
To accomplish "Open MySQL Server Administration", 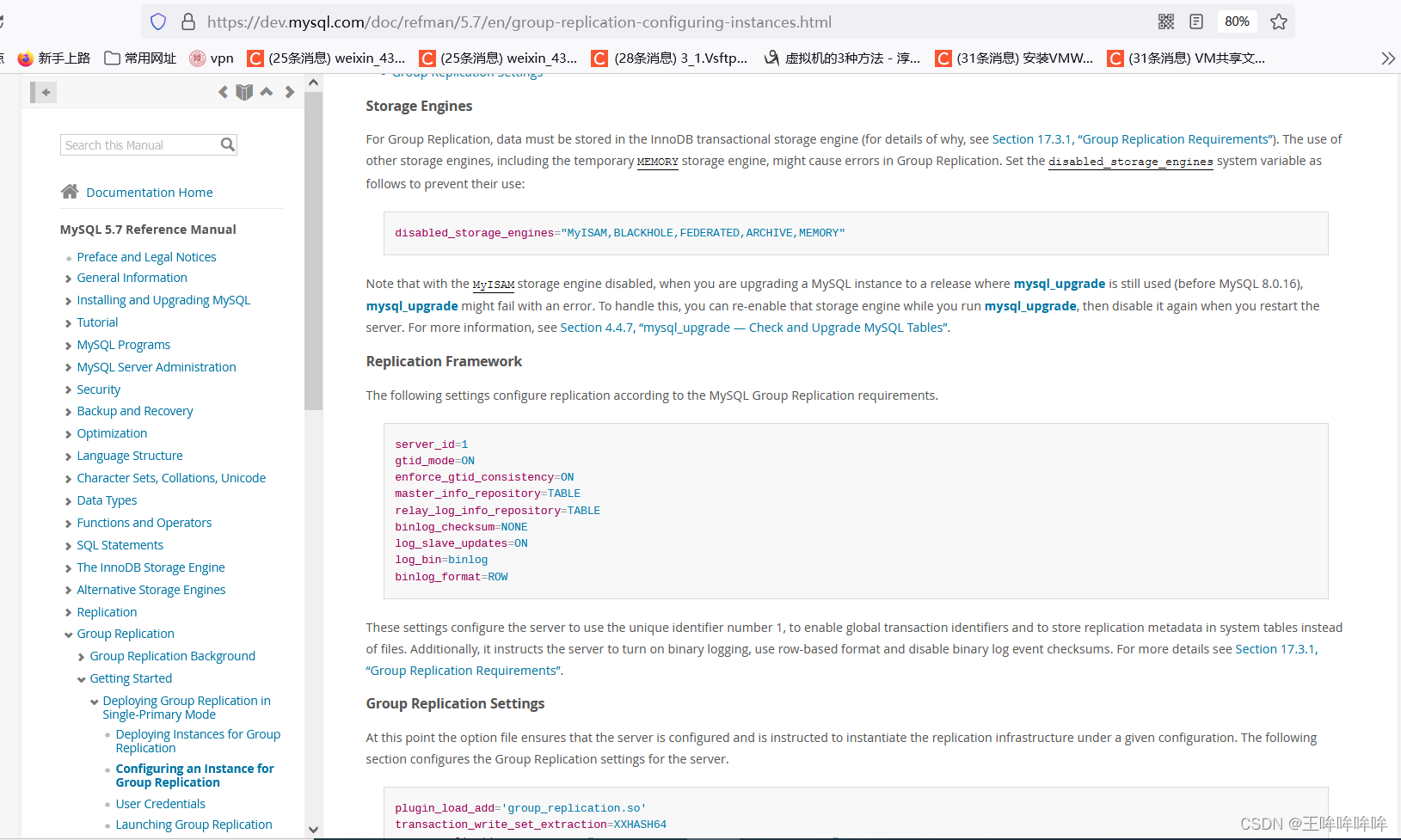I will pos(157,367).
